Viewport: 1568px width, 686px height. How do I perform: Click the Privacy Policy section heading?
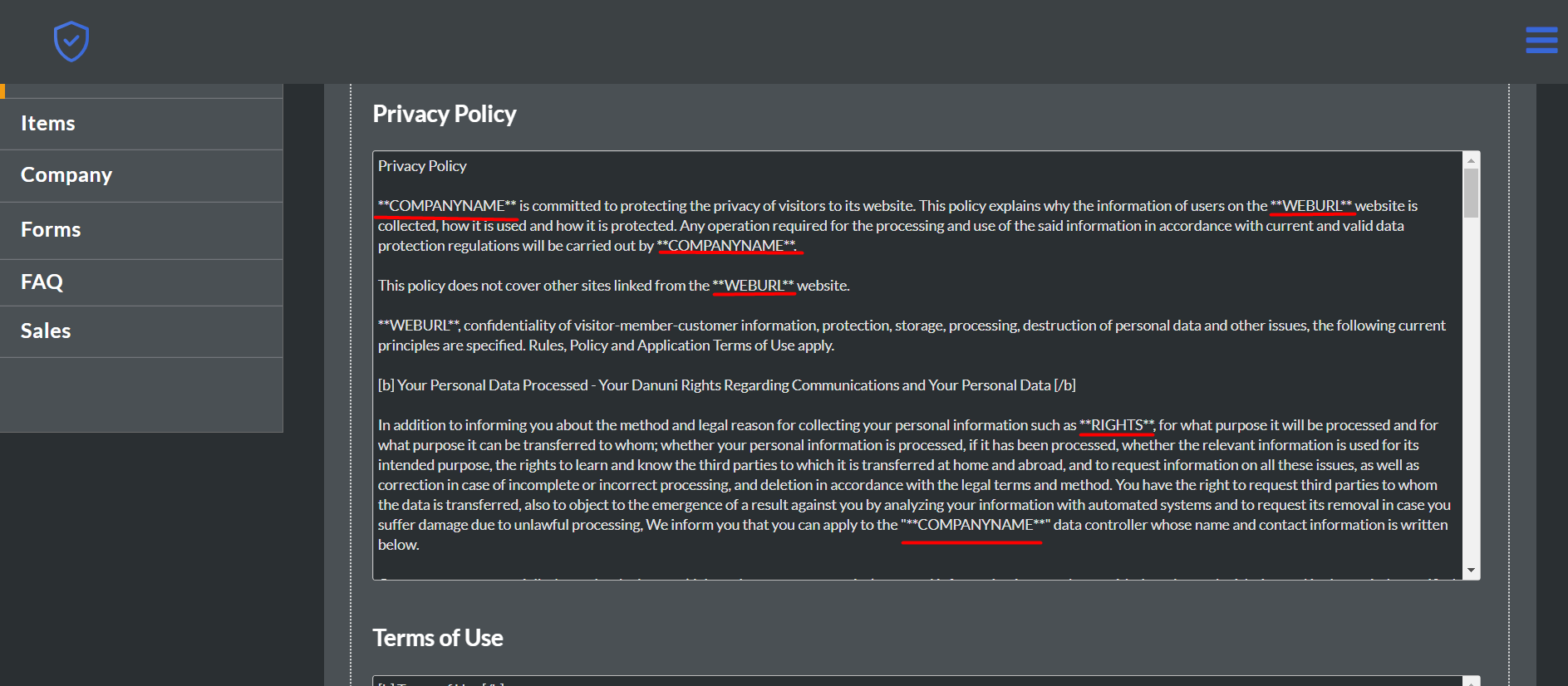(445, 114)
